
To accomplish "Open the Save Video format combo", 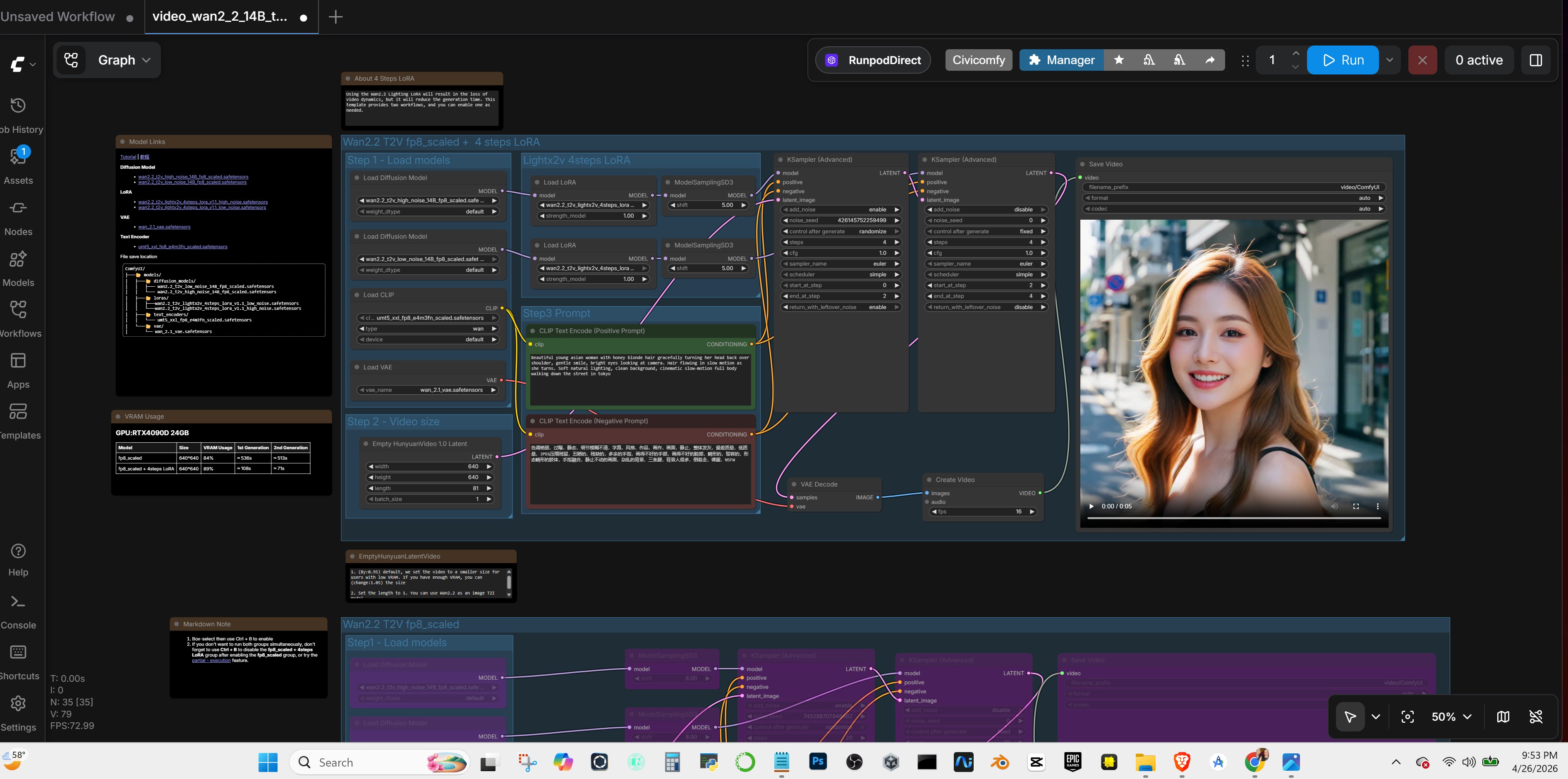I will coord(1235,199).
